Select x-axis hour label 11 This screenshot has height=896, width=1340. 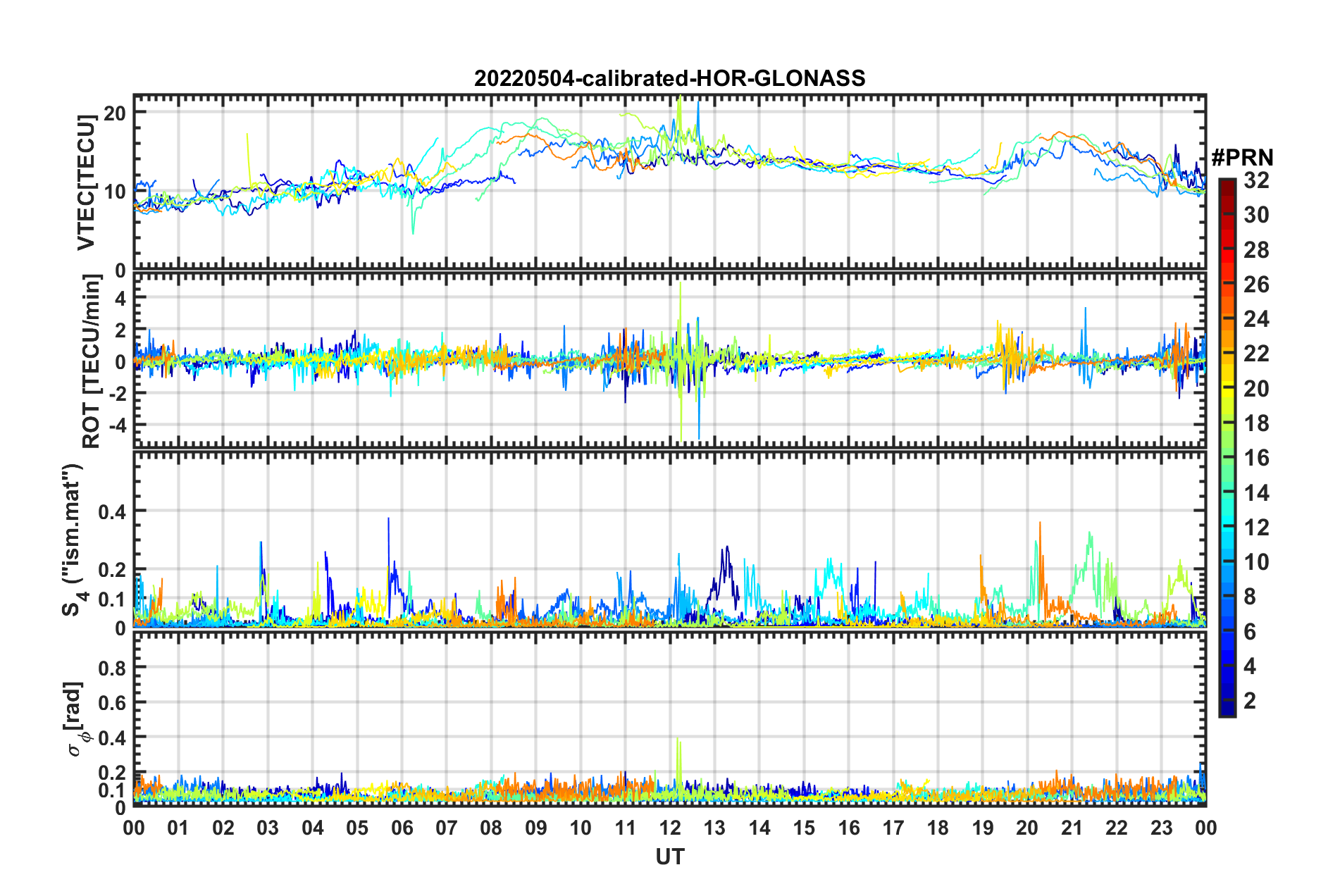pyautogui.click(x=625, y=828)
